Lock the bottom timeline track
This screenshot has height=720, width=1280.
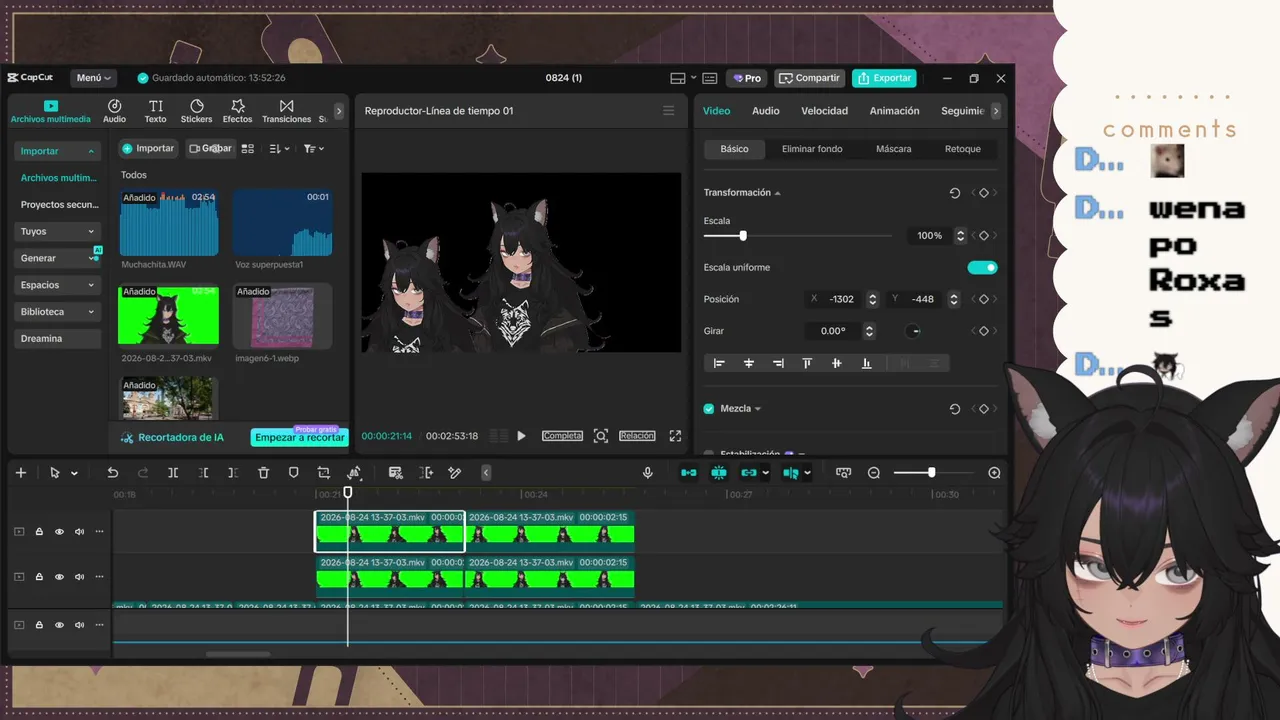tap(39, 625)
